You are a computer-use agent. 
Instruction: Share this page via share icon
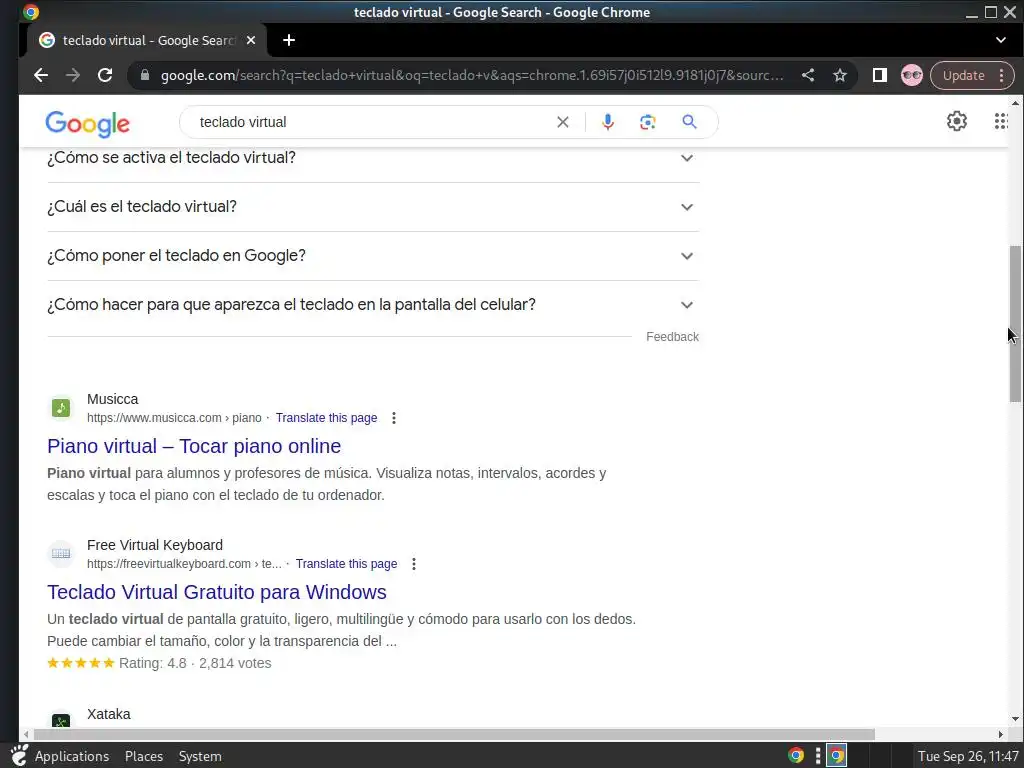tap(808, 75)
